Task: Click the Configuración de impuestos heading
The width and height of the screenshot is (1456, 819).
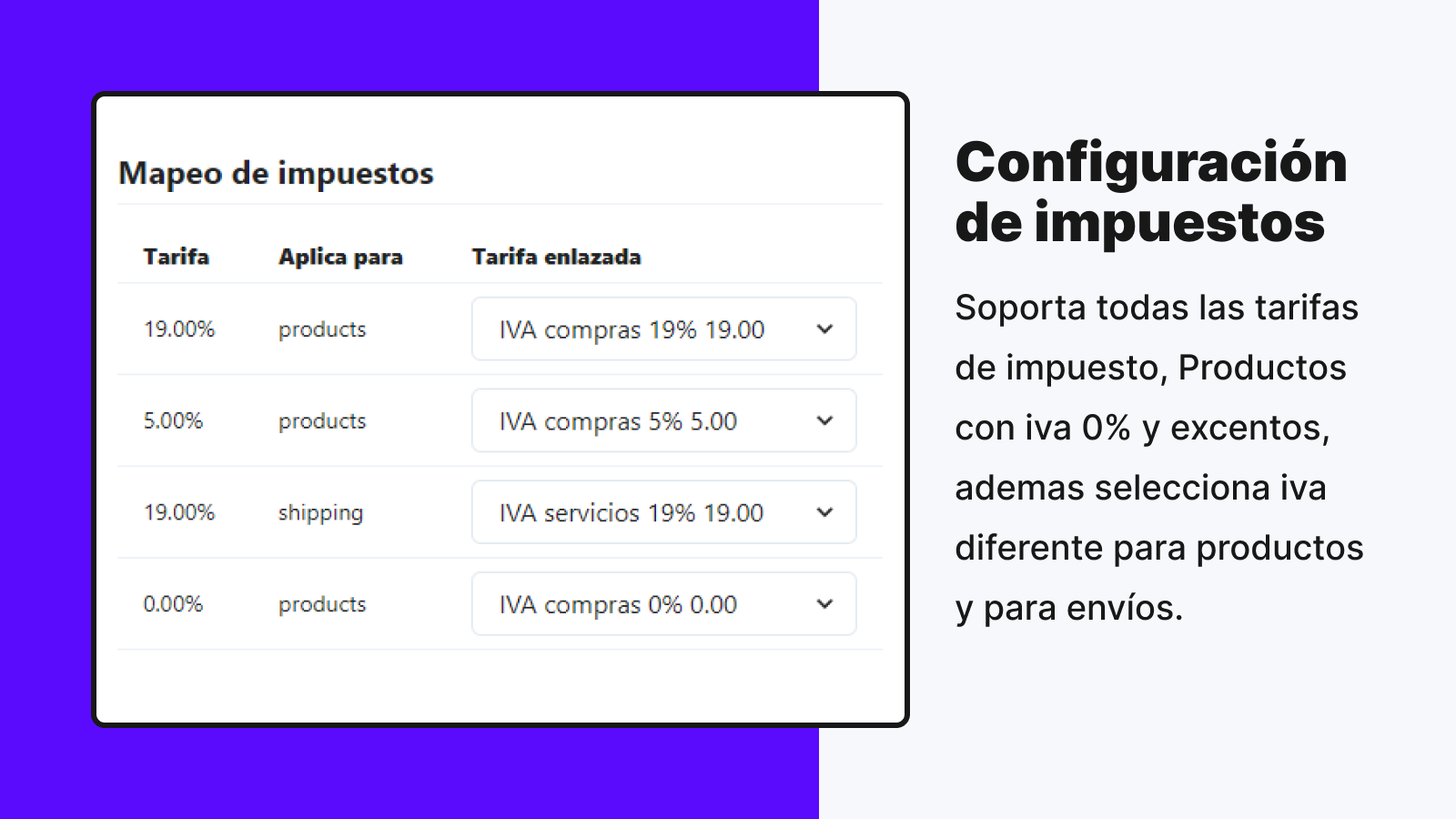Action: click(1151, 191)
